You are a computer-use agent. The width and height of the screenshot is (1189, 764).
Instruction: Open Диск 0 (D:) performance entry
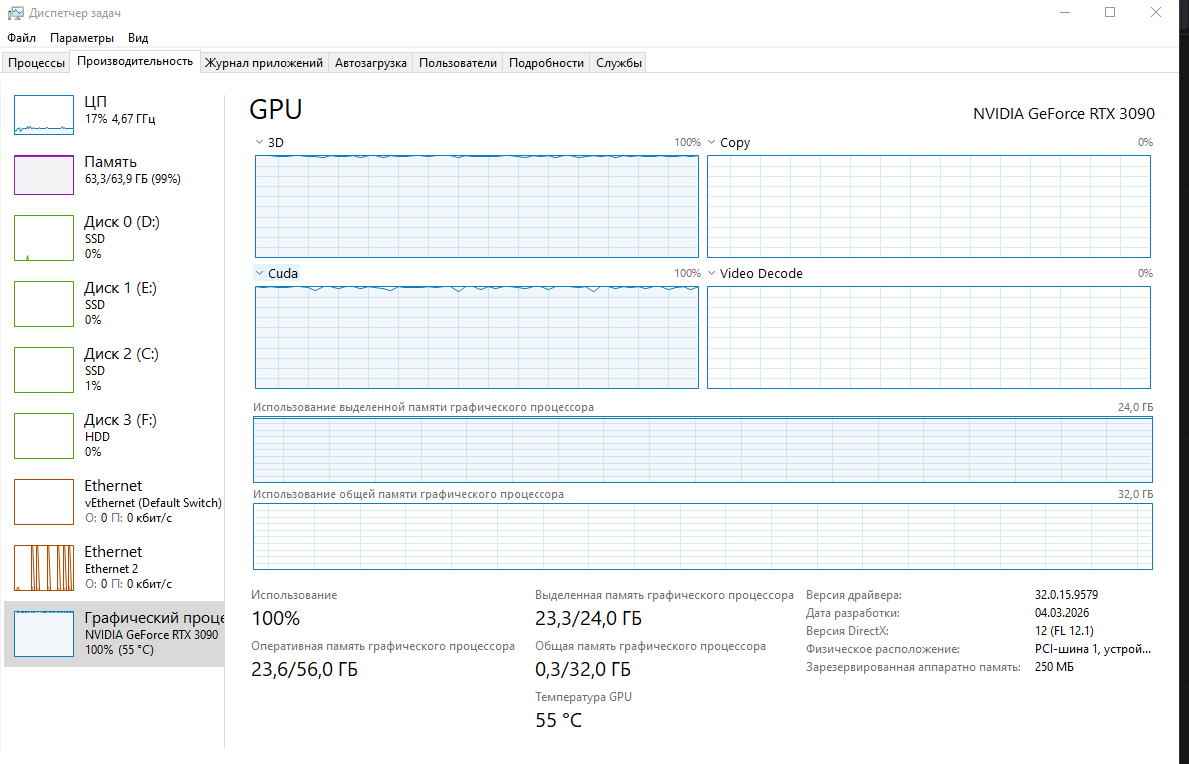pos(114,237)
